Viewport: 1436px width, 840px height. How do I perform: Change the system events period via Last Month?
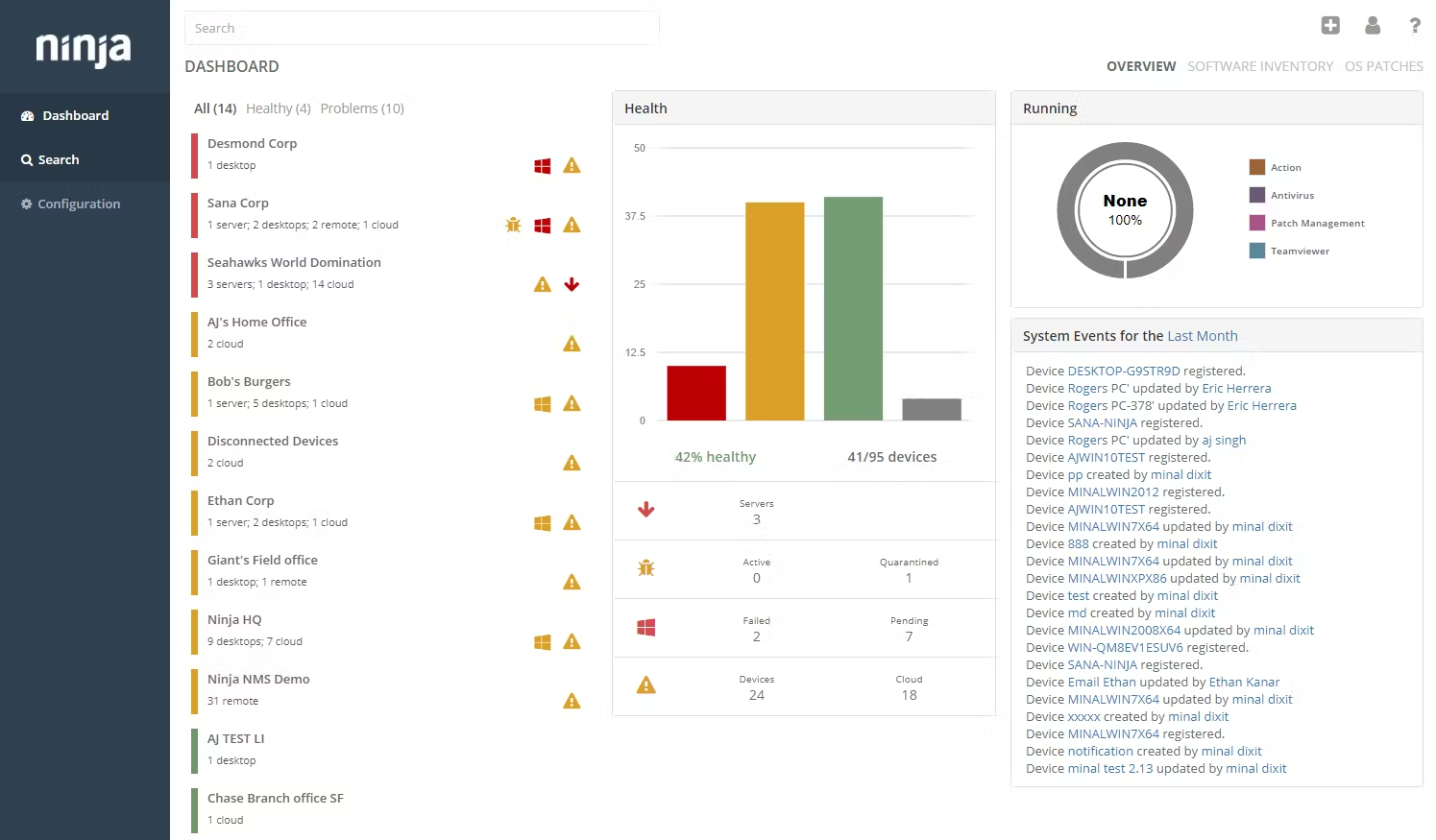(x=1202, y=336)
